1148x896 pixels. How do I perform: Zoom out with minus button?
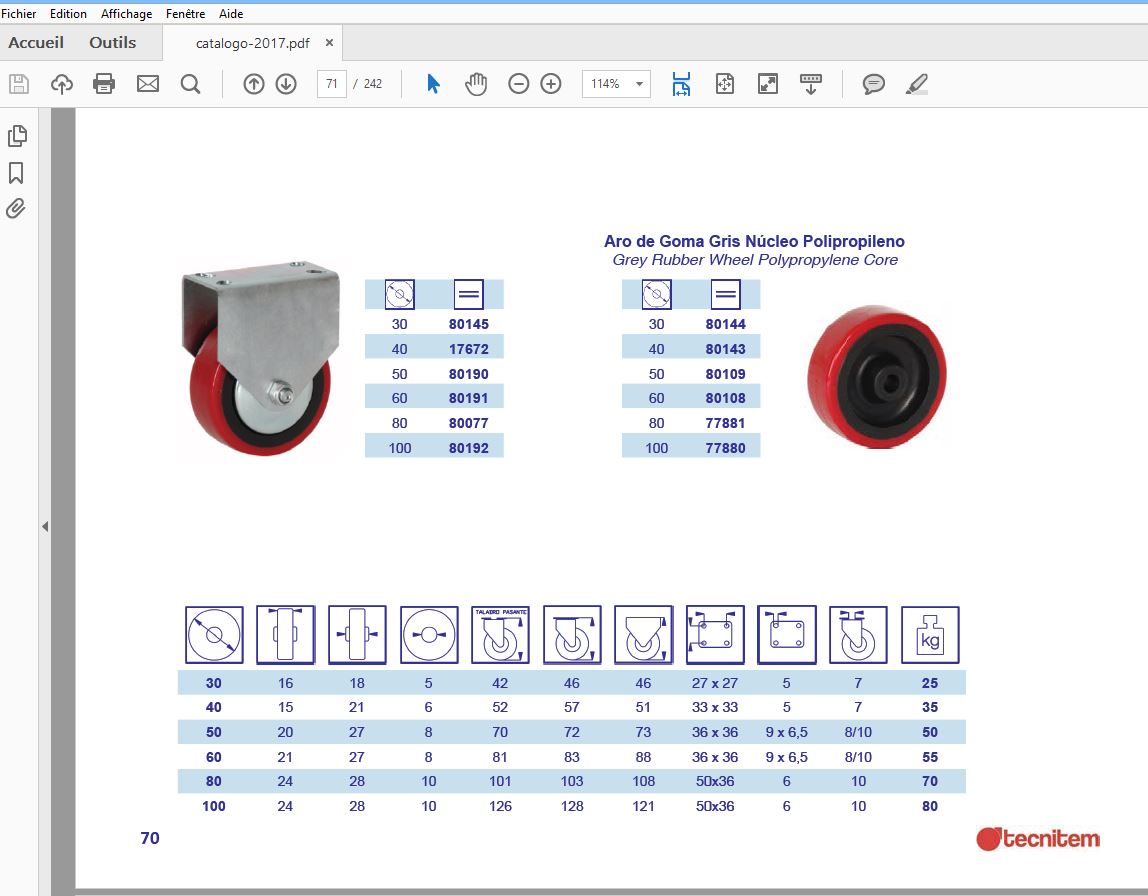[x=518, y=84]
